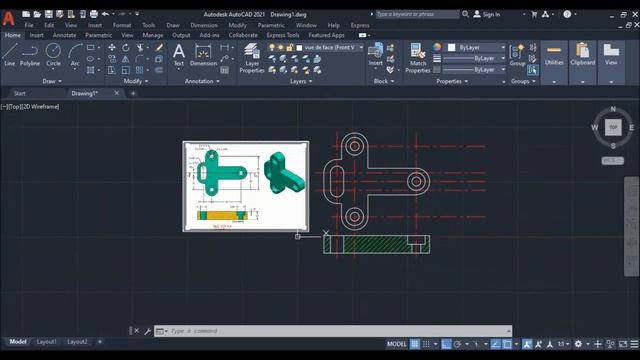Expand the Block panel dropdown
640x360 pixels.
[x=384, y=81]
